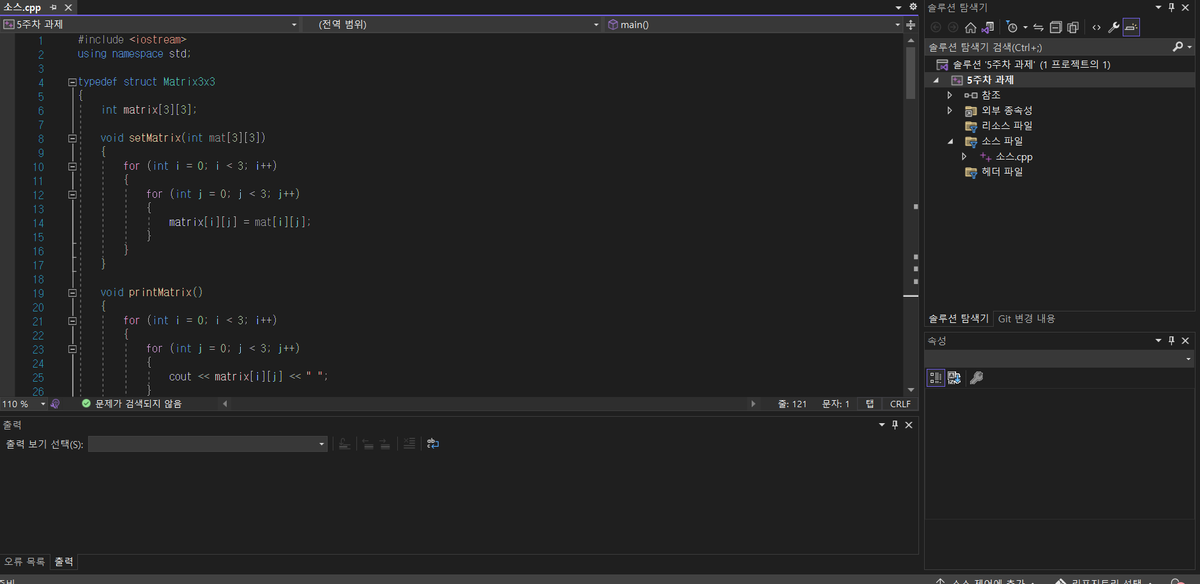
Task: Switch to 오류 목록 tab
Action: coord(24,562)
